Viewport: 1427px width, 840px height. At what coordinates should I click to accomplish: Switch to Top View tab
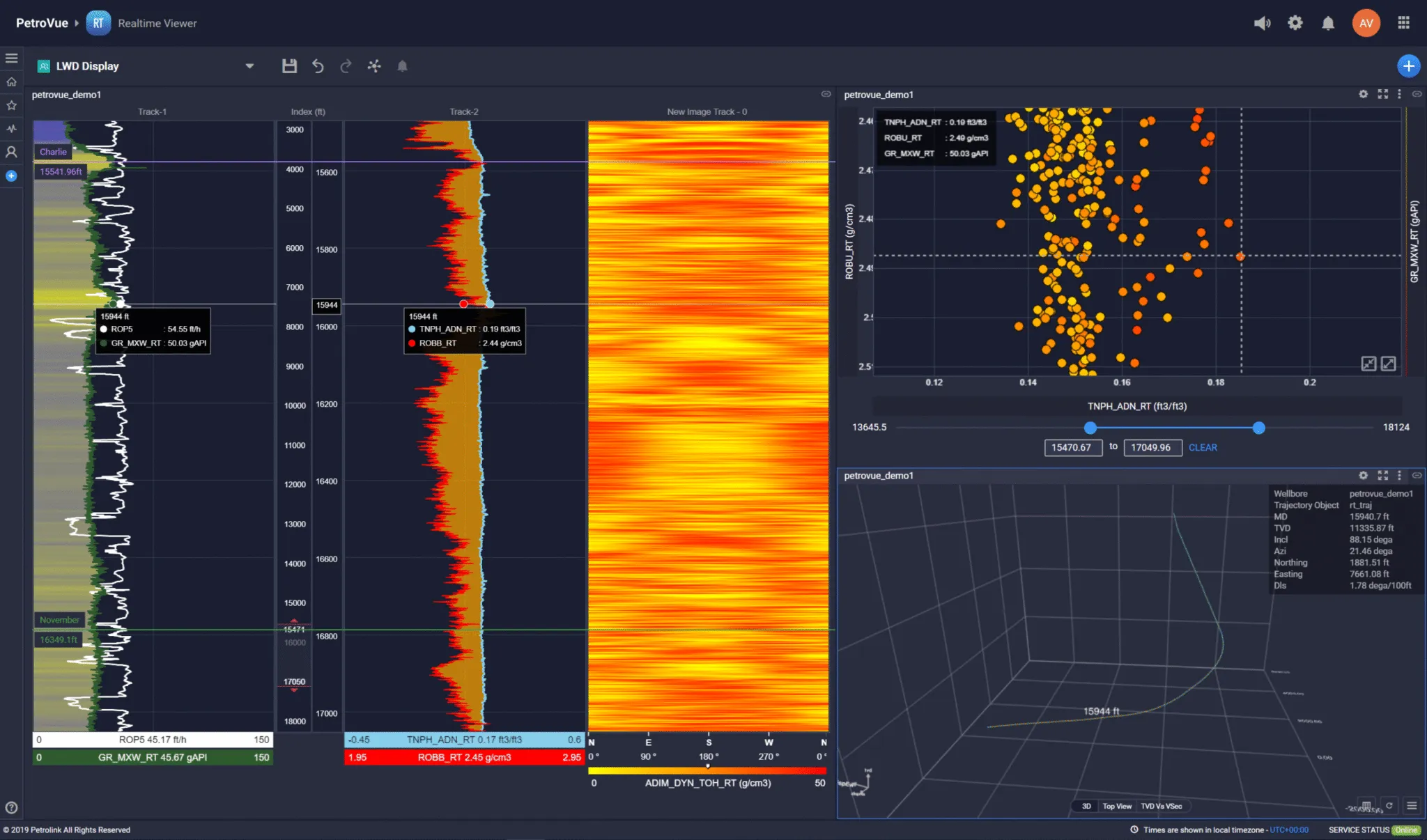coord(1116,806)
